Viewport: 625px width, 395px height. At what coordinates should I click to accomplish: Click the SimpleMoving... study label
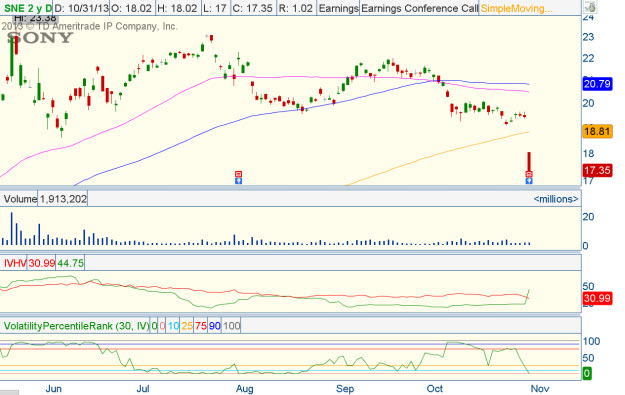pos(516,8)
